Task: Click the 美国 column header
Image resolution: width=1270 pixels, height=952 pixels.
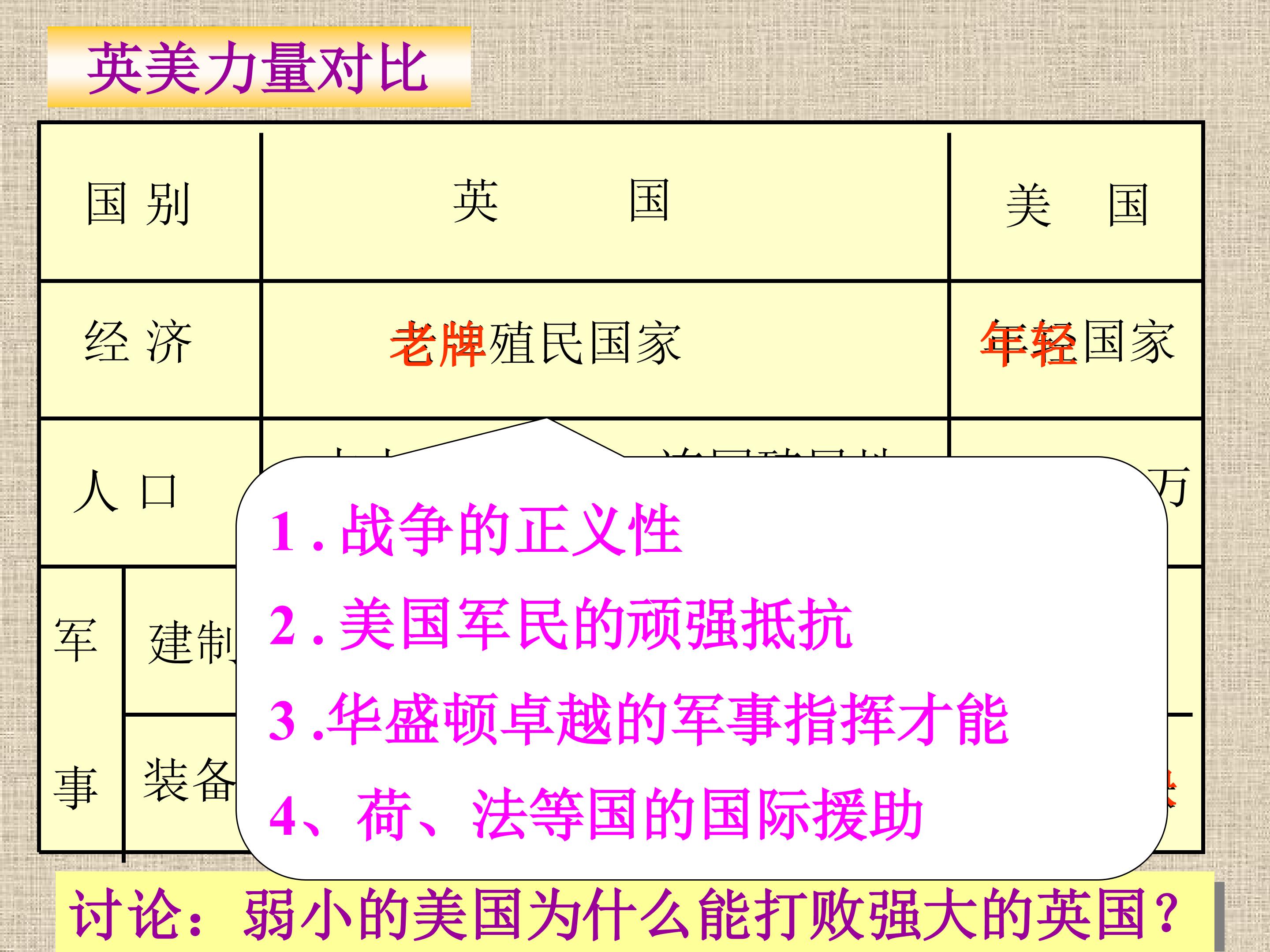Action: (1077, 205)
